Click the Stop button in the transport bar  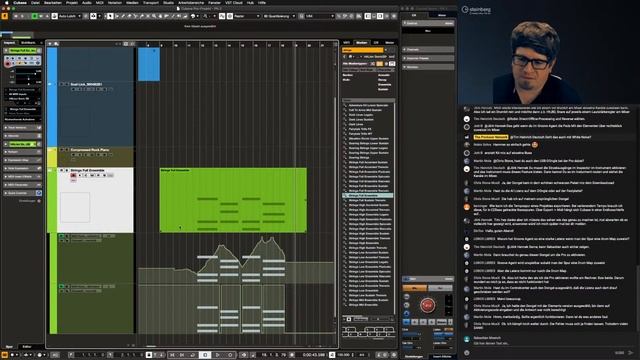coord(205,355)
